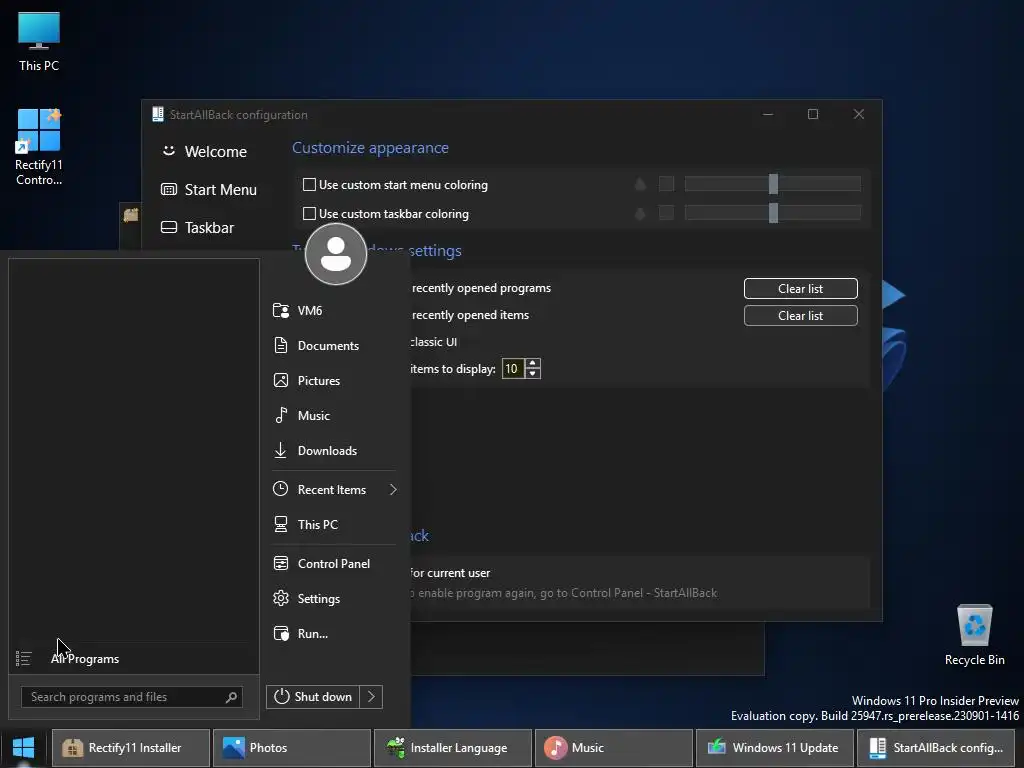Switch to Windows 11 Update taskbar button

(775, 748)
